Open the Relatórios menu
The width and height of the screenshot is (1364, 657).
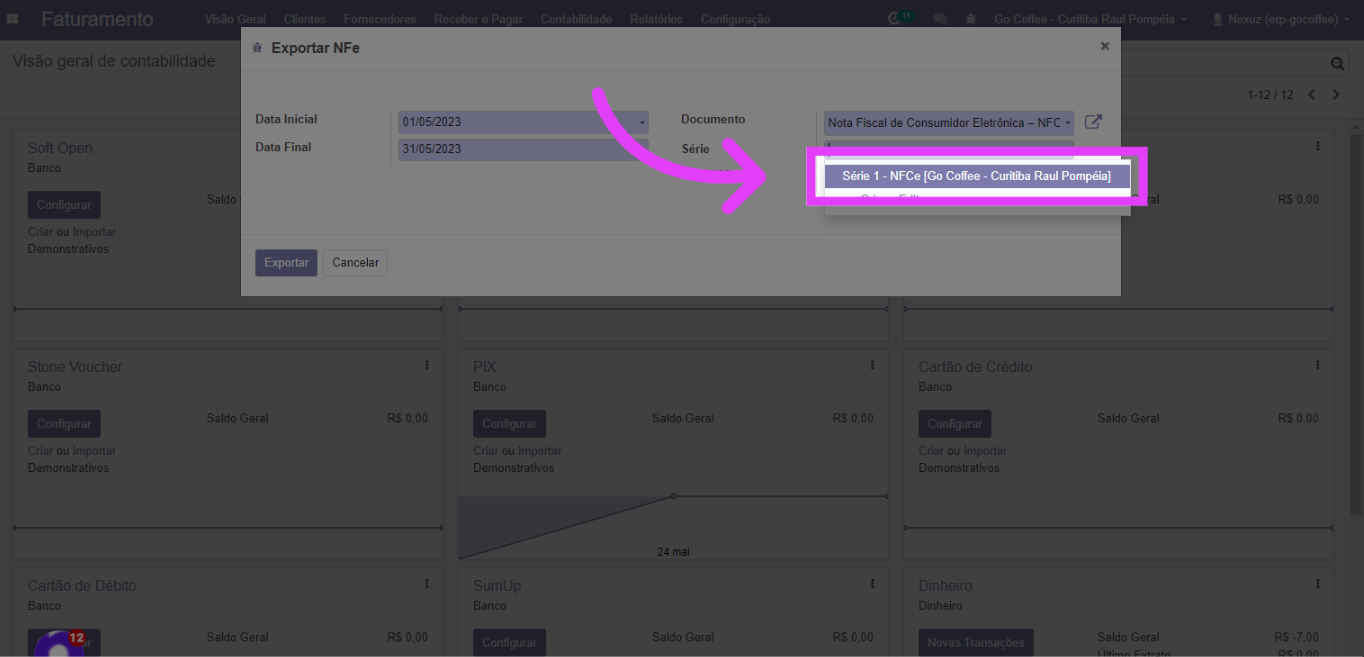click(x=656, y=19)
